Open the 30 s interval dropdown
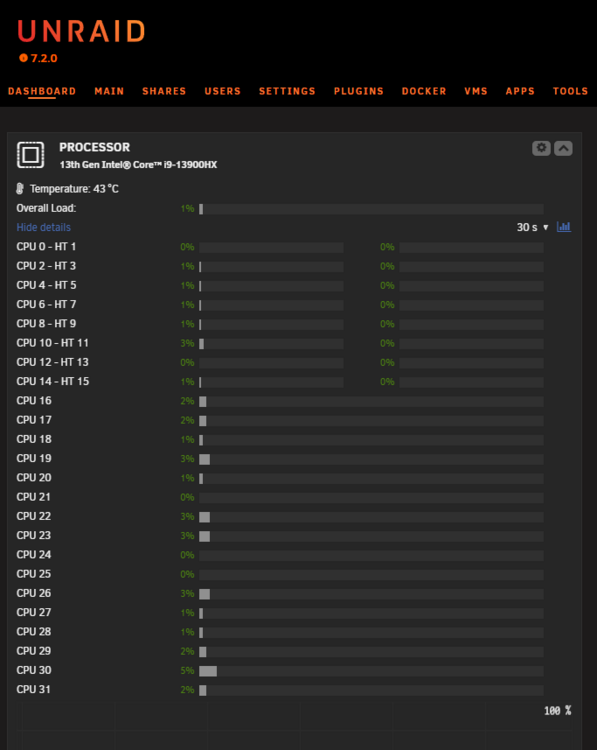 coord(532,227)
